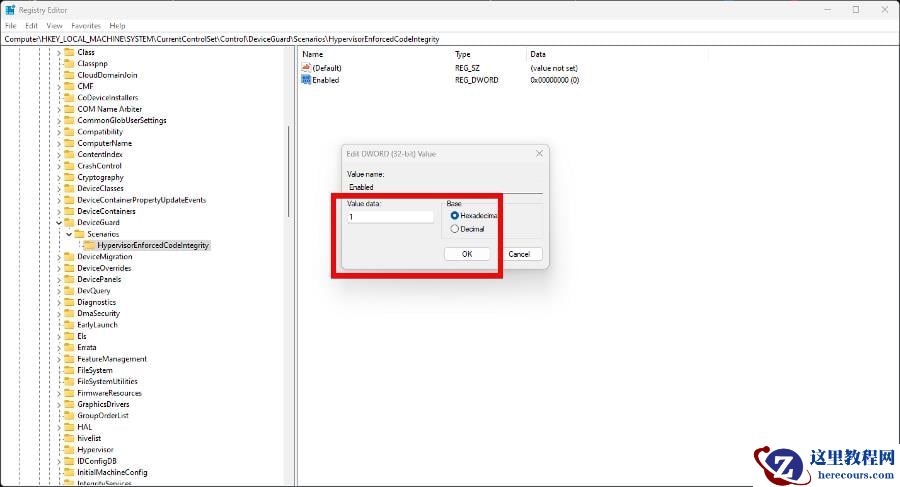Open the Favorites menu
The width and height of the screenshot is (900, 487).
(86, 26)
